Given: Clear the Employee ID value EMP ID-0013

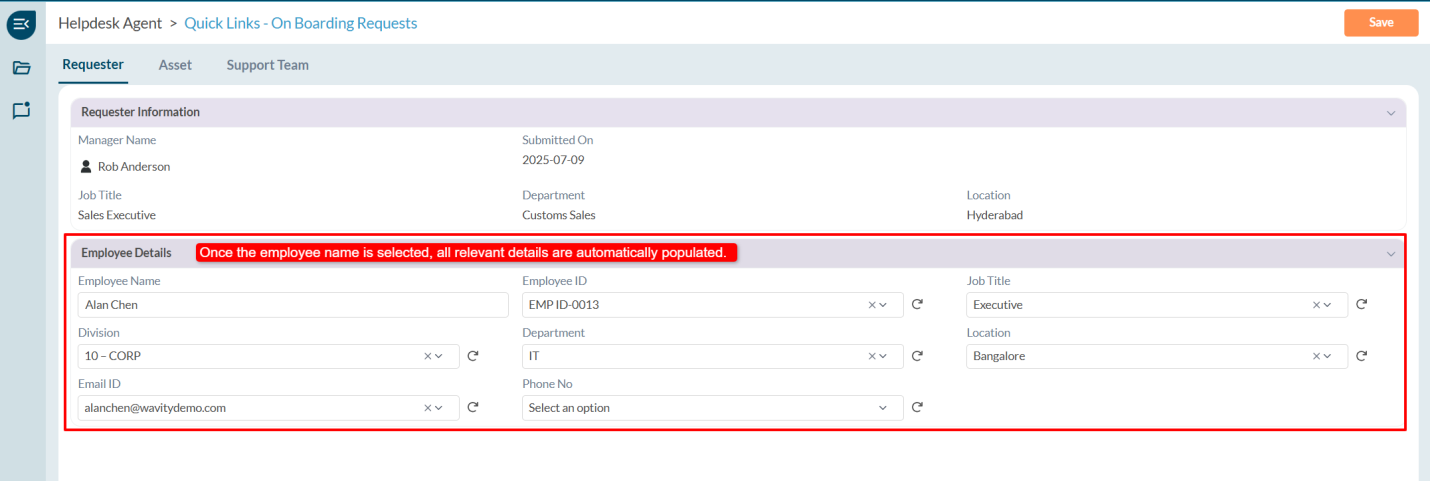Looking at the screenshot, I should [871, 305].
